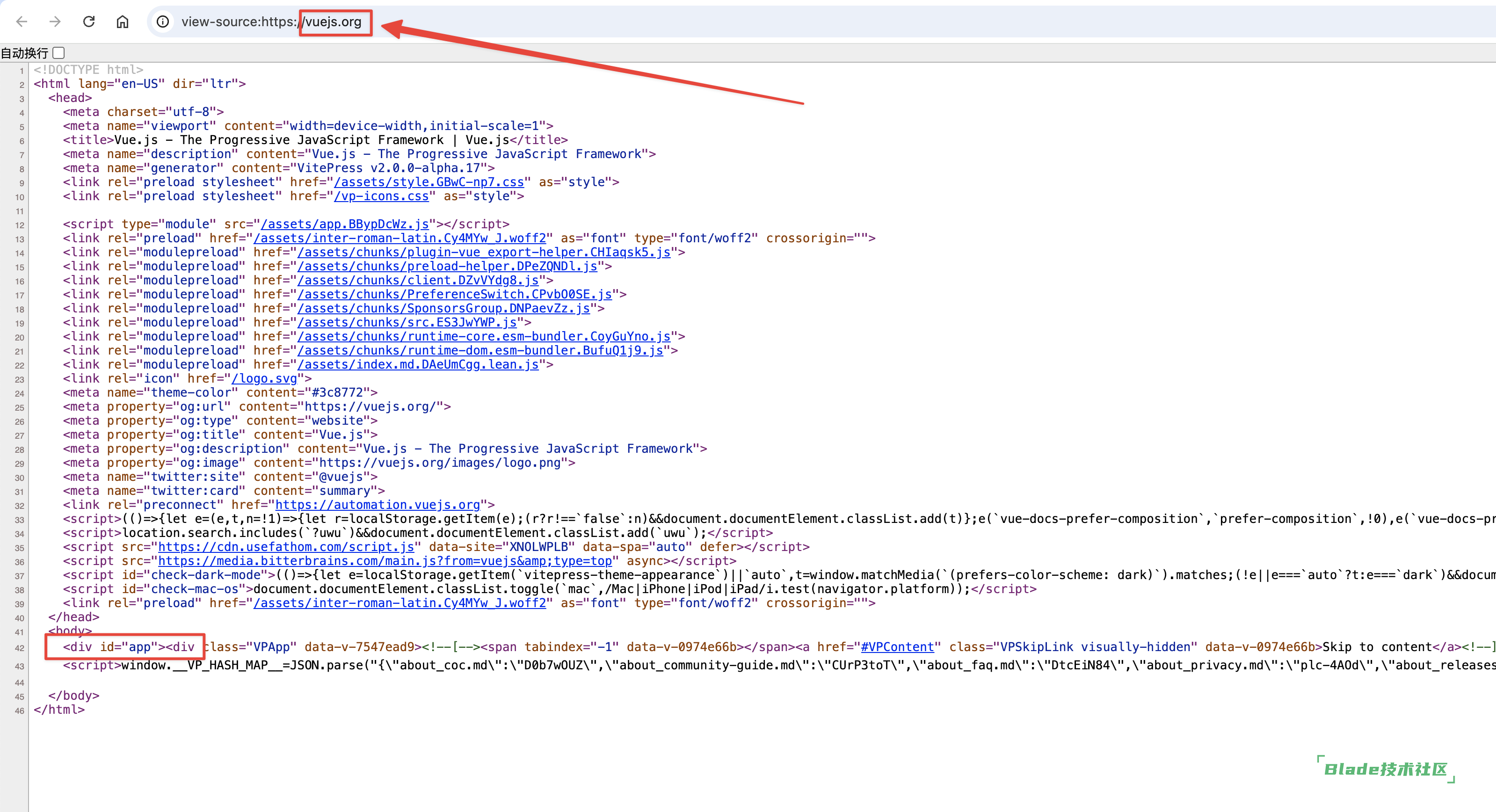Click the closing </head> tag
Screen dimensions: 1496x812
pos(74,617)
